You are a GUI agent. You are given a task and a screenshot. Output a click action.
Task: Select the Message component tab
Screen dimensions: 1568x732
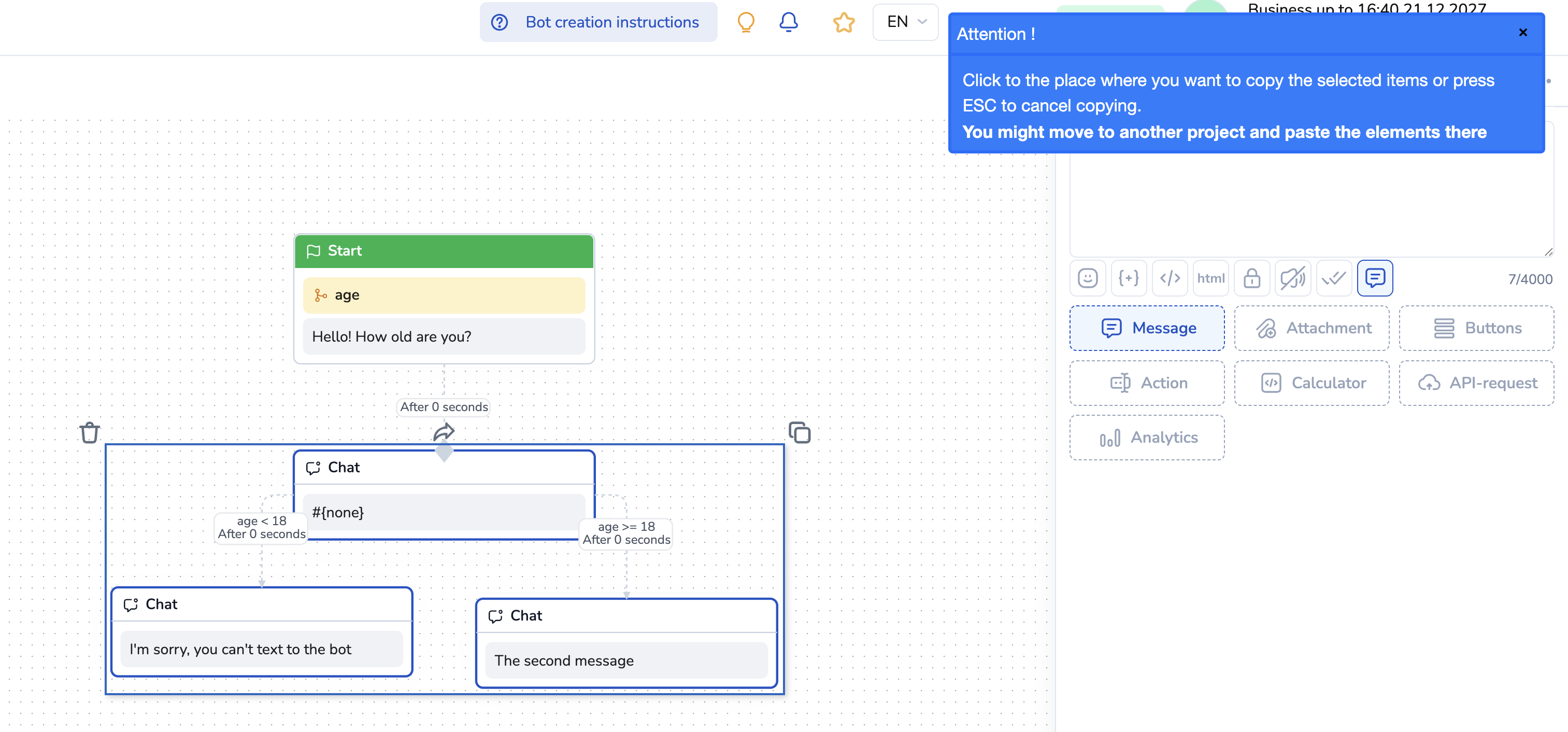coord(1147,328)
